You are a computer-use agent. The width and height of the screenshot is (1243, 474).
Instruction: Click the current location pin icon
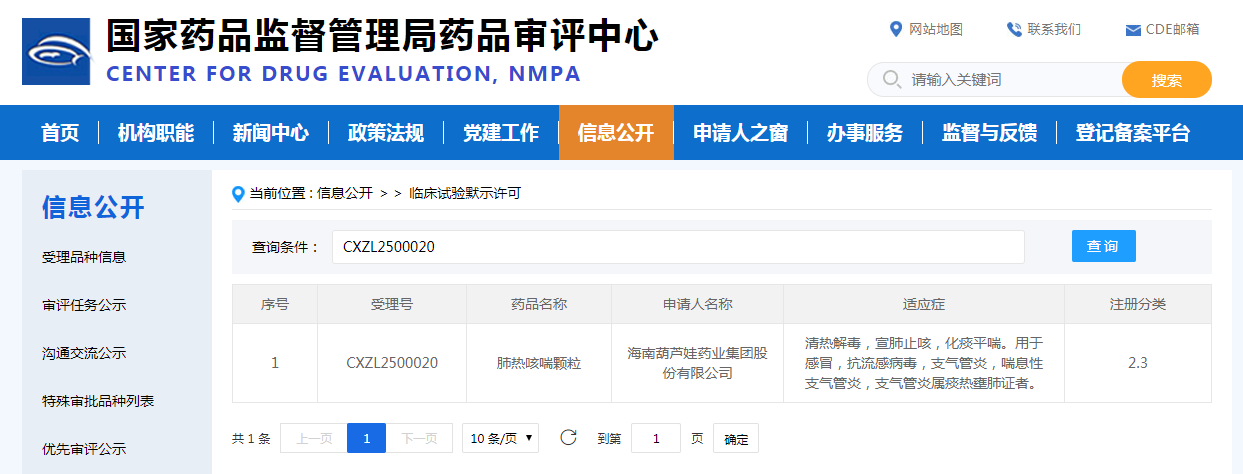[x=238, y=193]
